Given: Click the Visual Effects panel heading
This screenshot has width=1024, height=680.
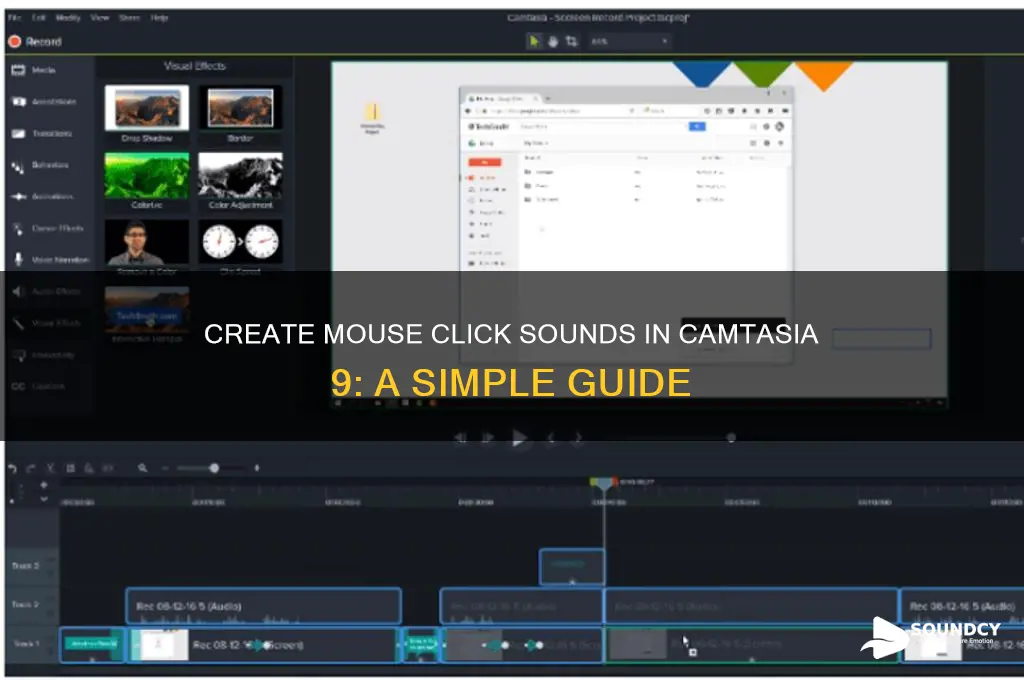Looking at the screenshot, I should 195,66.
